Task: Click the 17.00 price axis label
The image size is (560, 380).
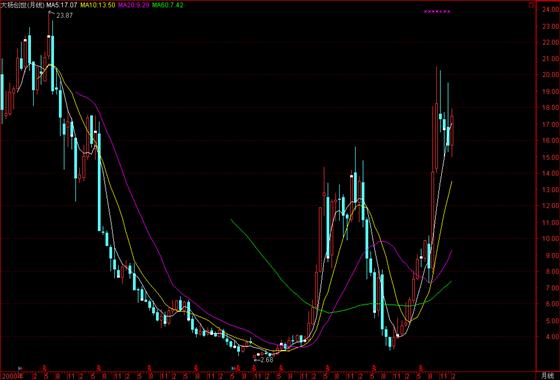Action: click(x=550, y=124)
